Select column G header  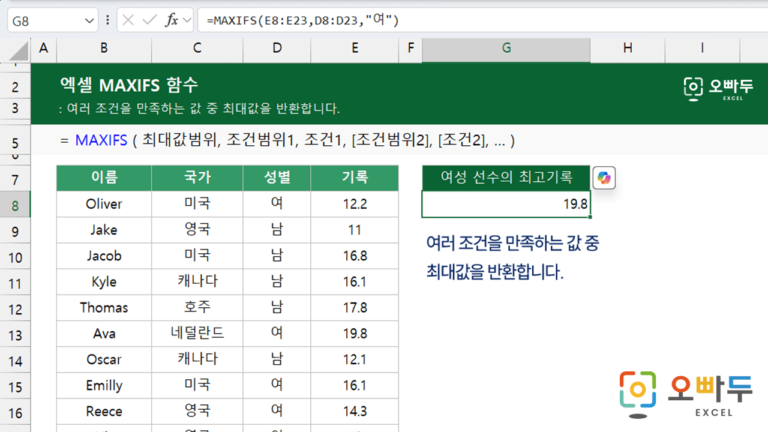tap(506, 48)
